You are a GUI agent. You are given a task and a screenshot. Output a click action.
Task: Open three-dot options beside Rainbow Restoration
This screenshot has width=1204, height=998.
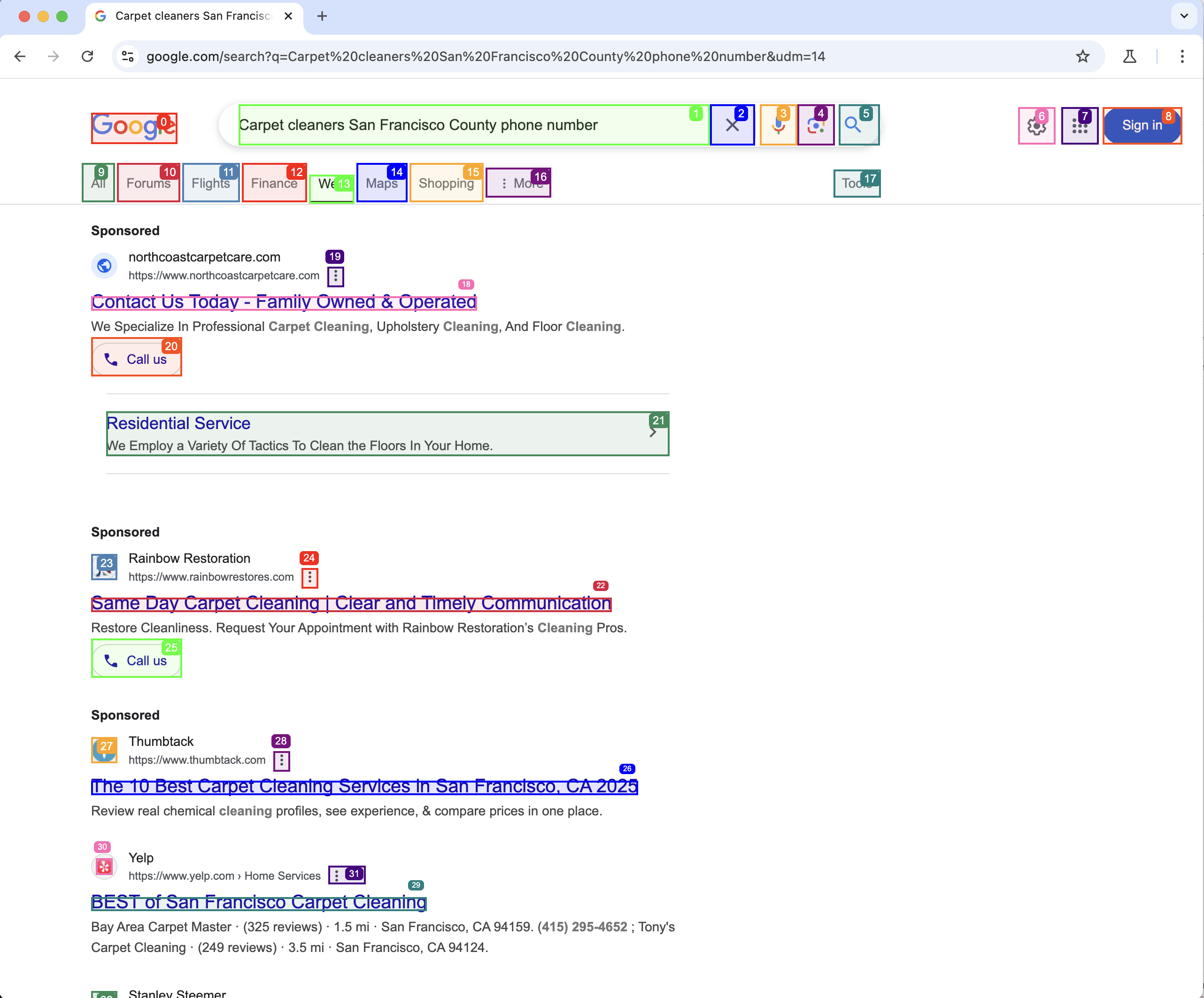[x=309, y=577]
